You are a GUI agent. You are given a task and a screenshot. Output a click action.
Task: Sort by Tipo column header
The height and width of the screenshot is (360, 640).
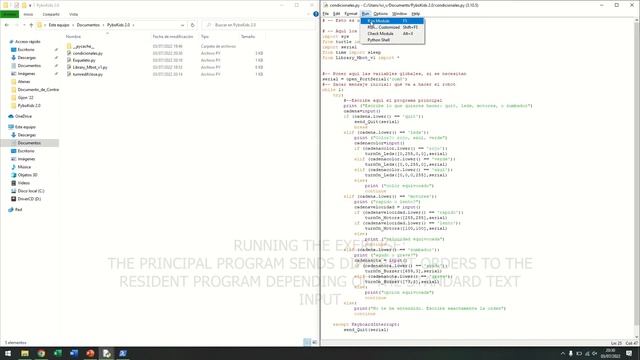tap(205, 37)
